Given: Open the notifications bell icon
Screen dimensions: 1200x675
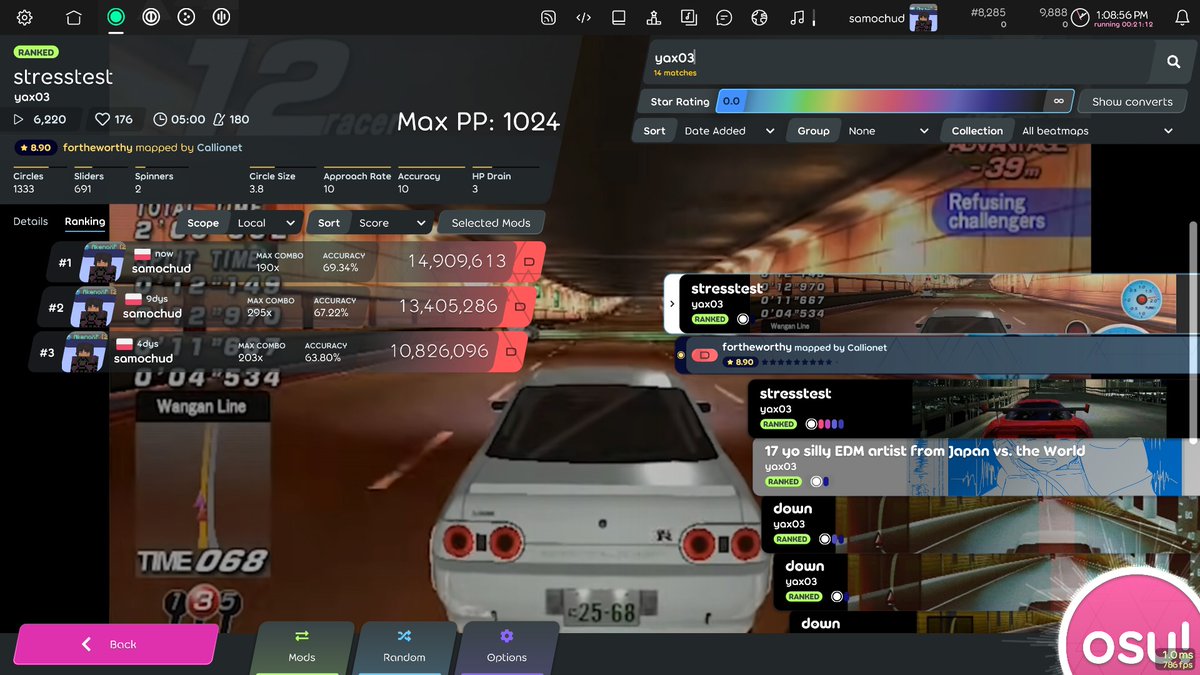Looking at the screenshot, I should click(1181, 17).
